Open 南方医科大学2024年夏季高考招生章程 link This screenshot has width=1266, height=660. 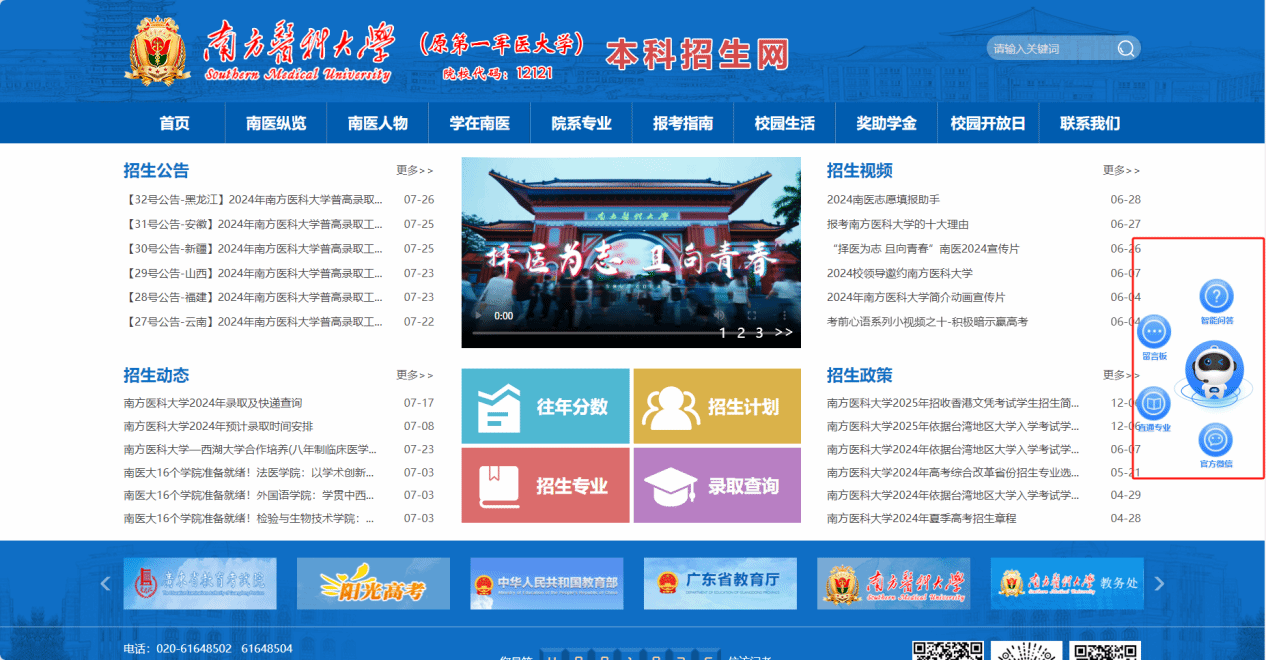[921, 518]
